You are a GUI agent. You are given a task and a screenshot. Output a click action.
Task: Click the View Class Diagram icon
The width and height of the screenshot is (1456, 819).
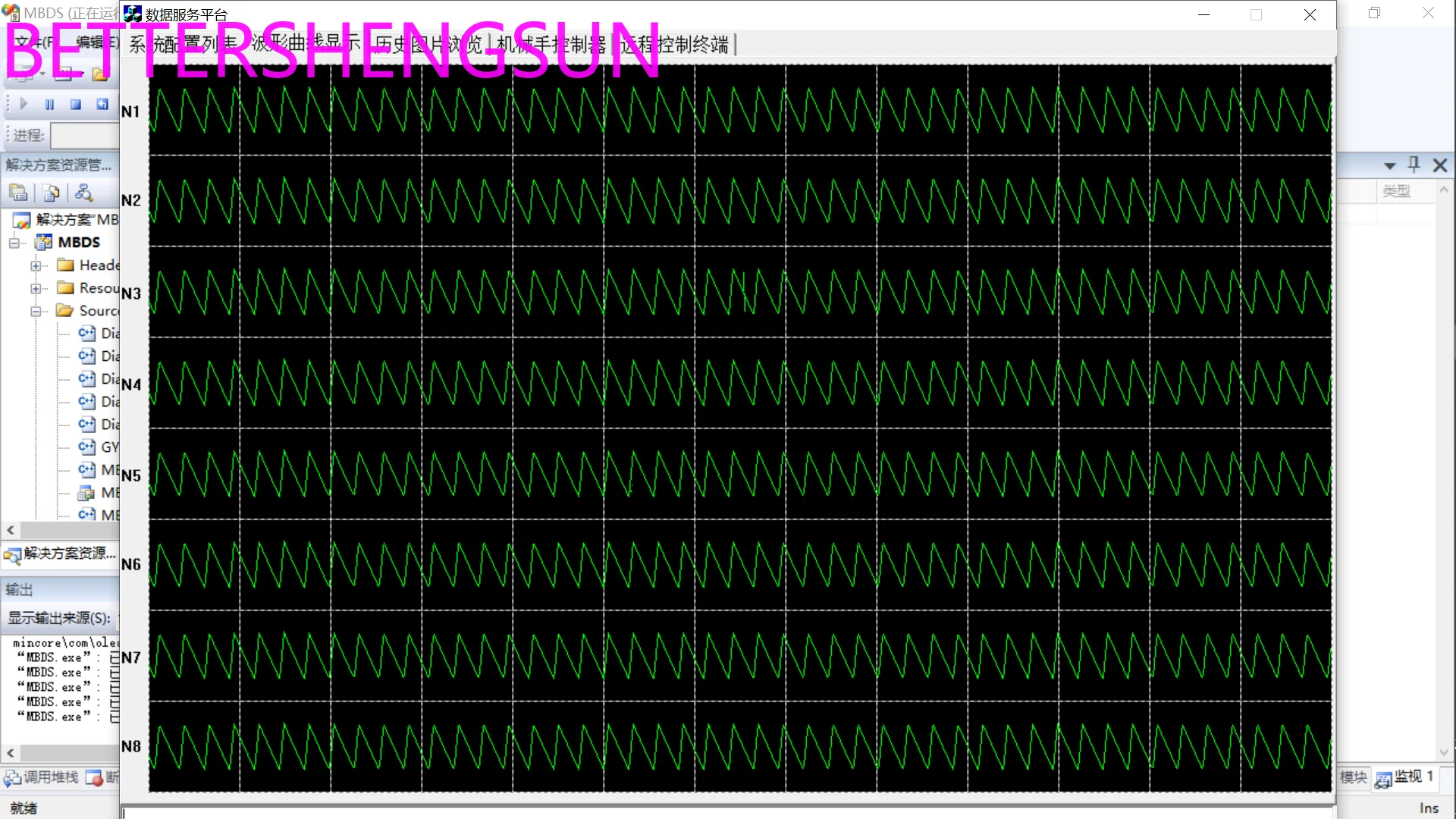click(84, 193)
